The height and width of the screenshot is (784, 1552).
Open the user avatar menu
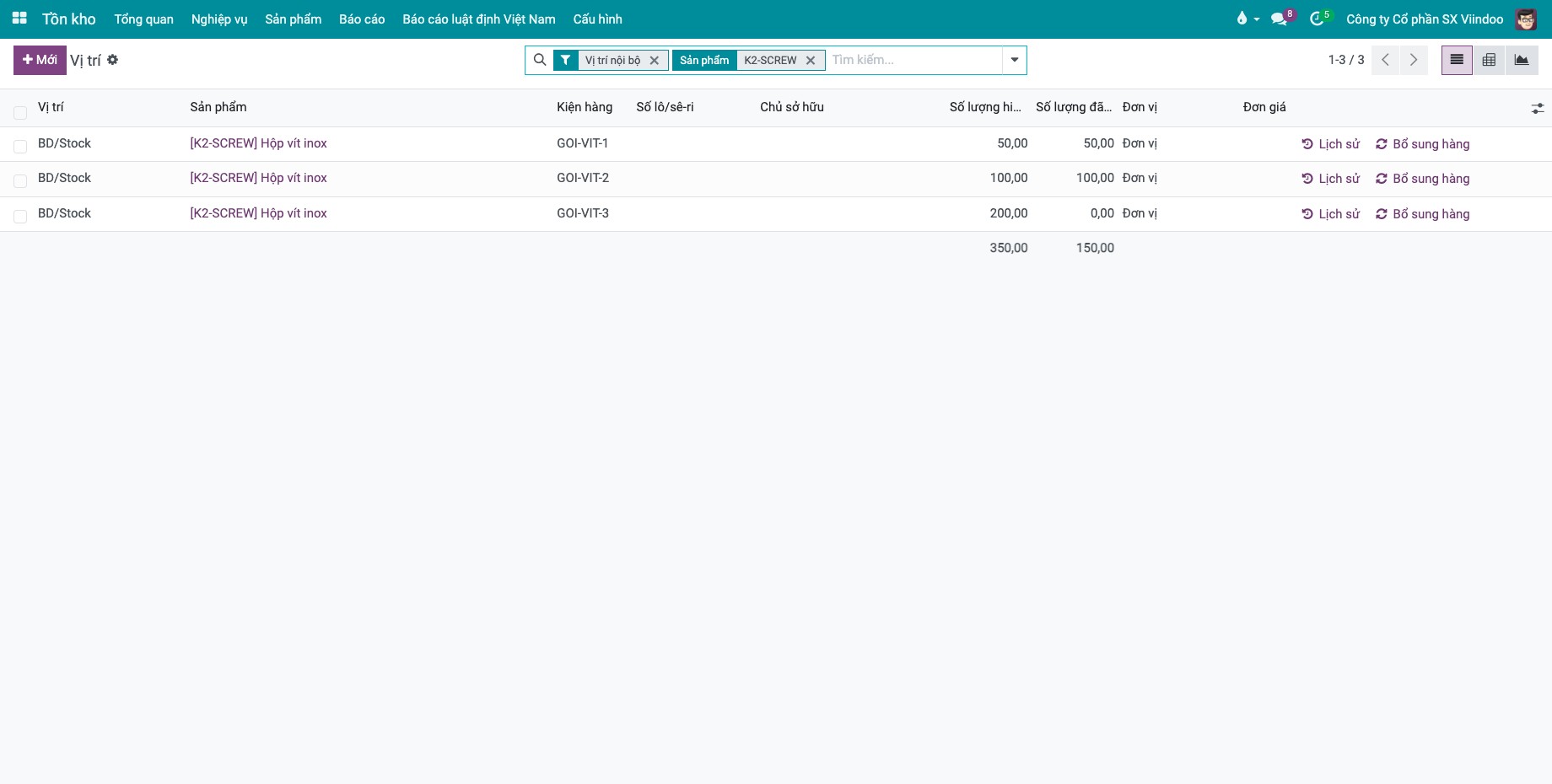click(1526, 19)
